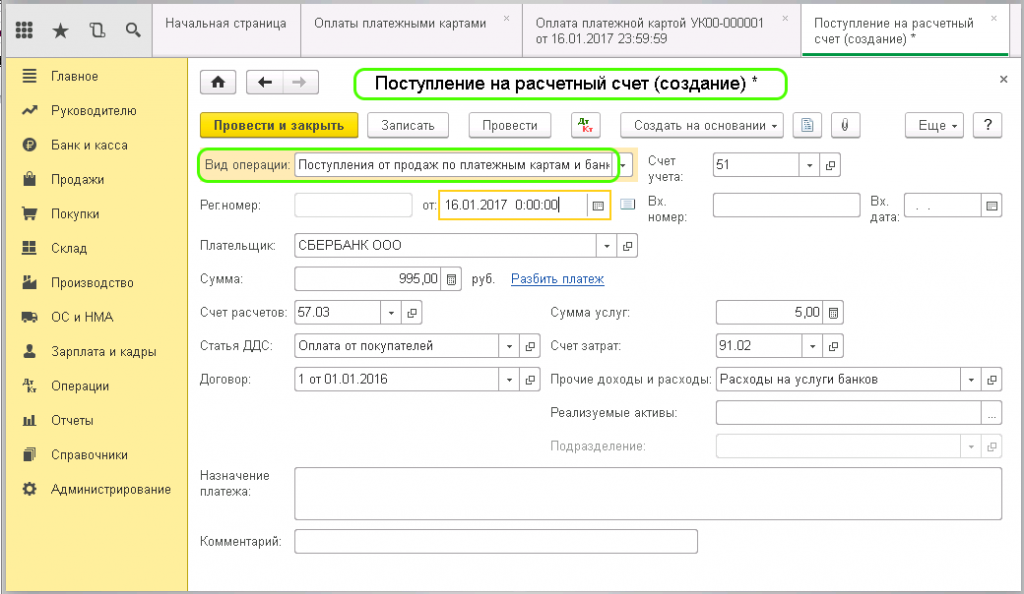
Task: Click inside the Комментарий input field
Action: [495, 541]
